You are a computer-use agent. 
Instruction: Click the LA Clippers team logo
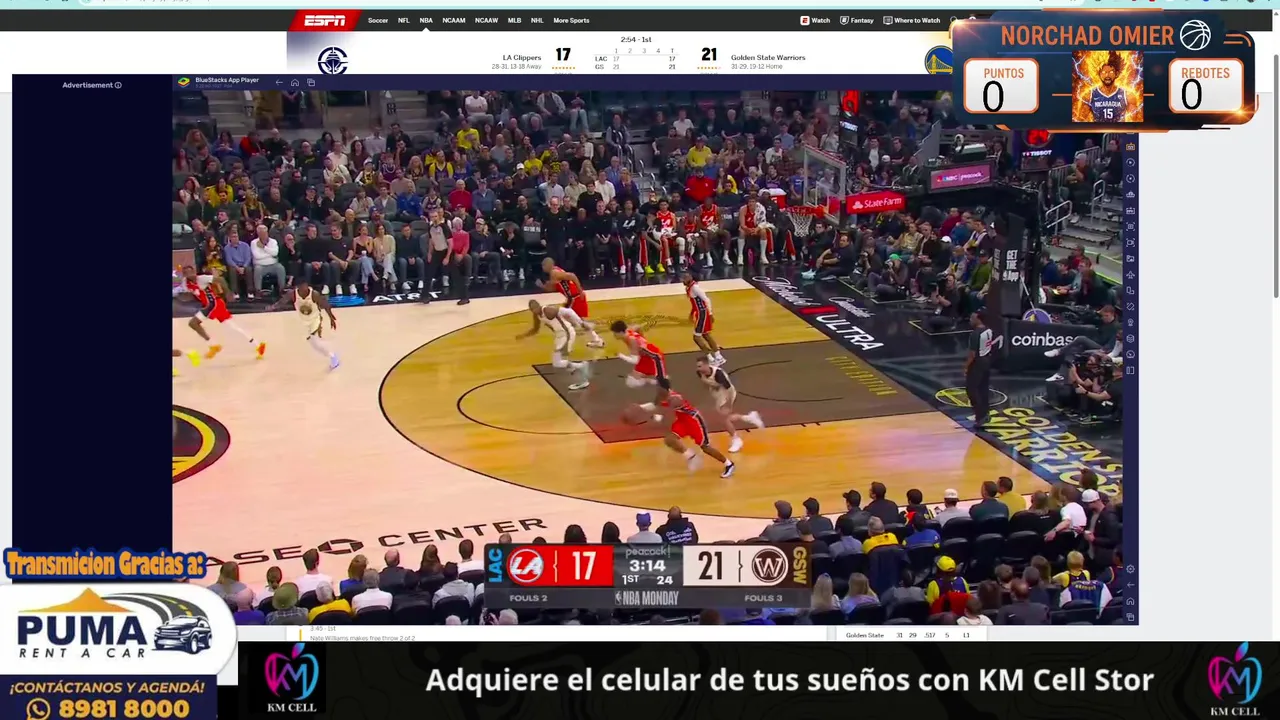332,61
